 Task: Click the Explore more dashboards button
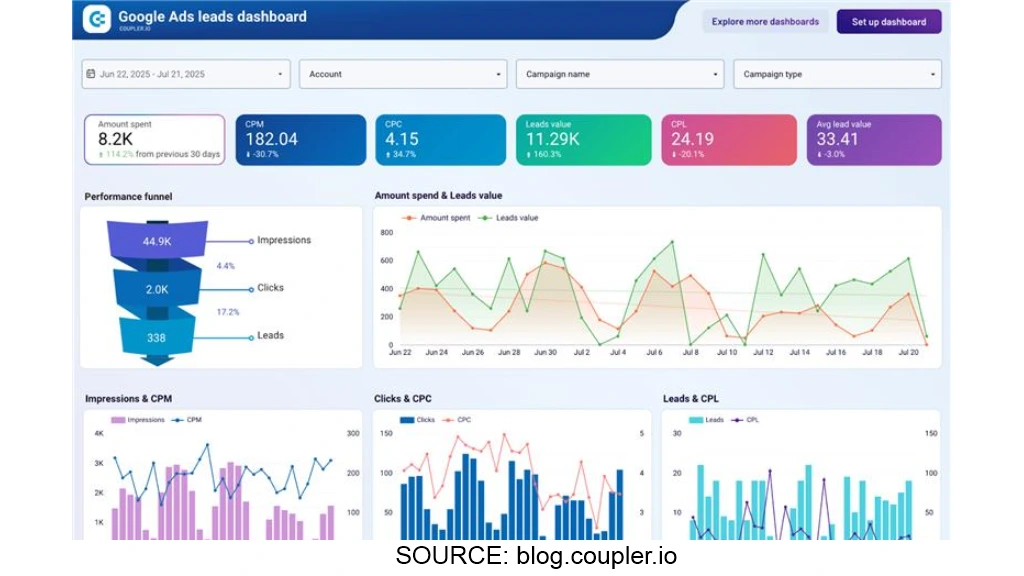pos(765,21)
